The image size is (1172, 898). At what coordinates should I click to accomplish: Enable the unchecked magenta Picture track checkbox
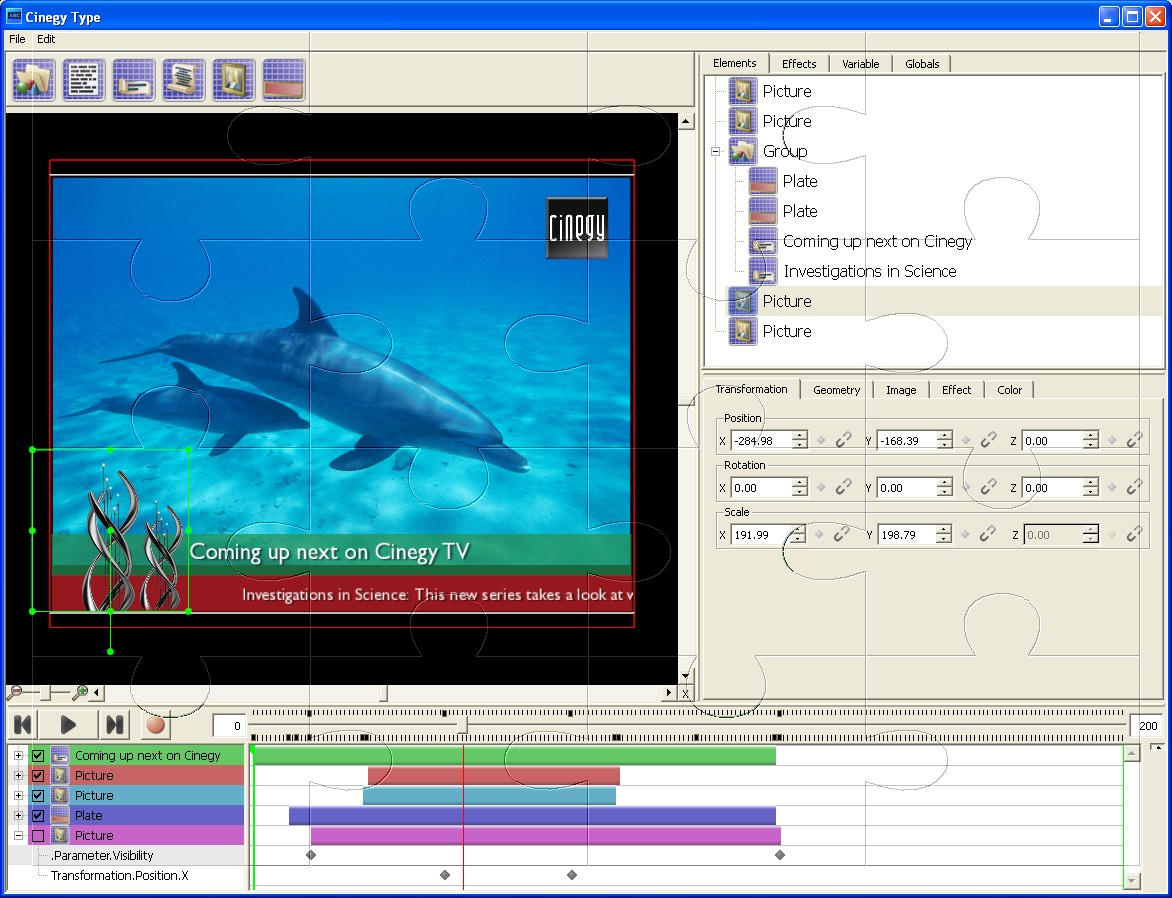click(x=38, y=836)
